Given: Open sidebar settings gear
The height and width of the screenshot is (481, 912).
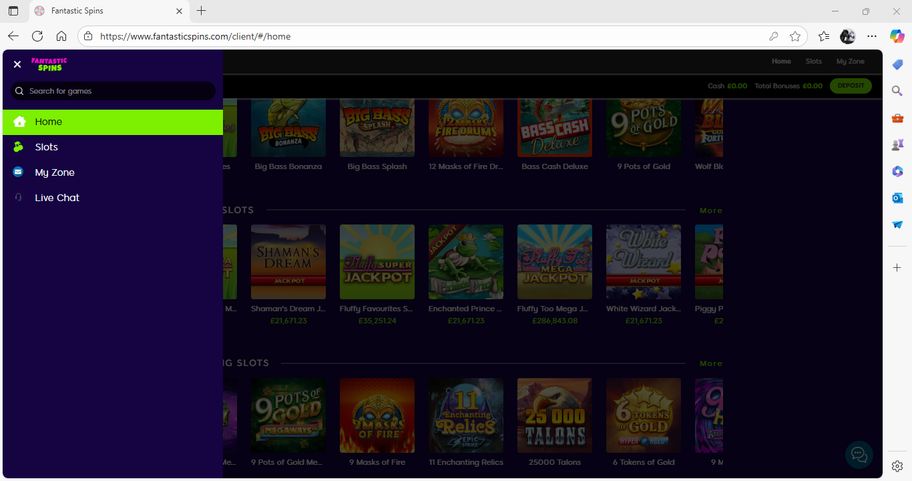Looking at the screenshot, I should 897,466.
